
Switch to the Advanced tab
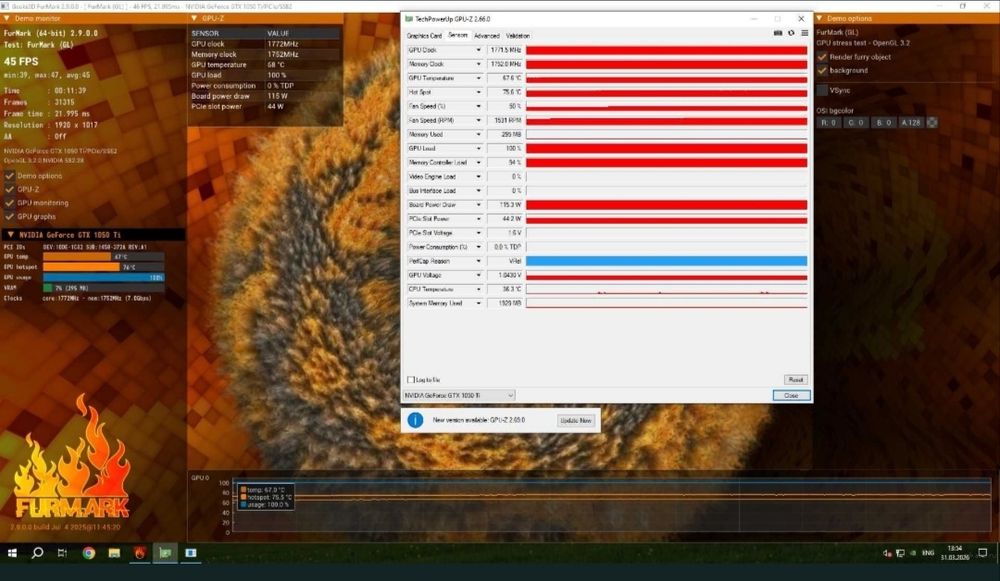(x=487, y=36)
